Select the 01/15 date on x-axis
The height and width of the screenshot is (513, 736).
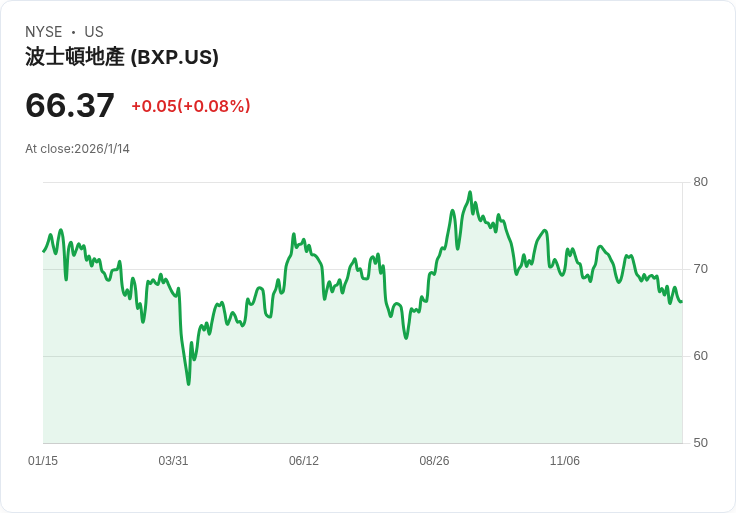[x=43, y=461]
